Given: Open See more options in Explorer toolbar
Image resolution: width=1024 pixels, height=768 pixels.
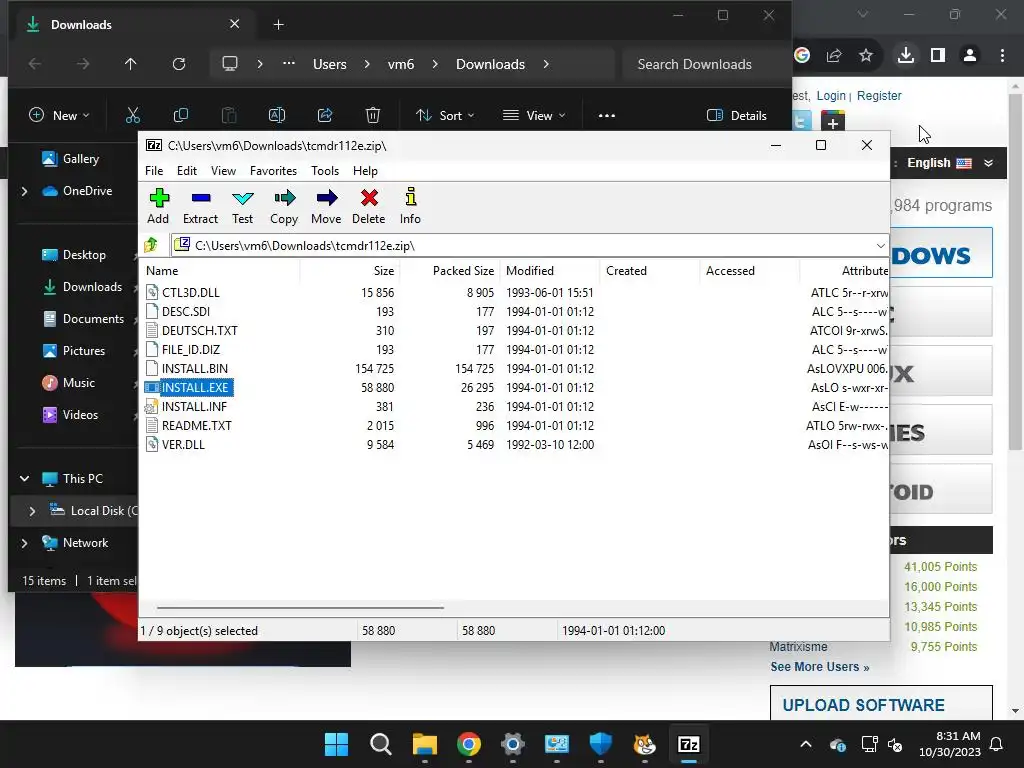Looking at the screenshot, I should tap(607, 116).
